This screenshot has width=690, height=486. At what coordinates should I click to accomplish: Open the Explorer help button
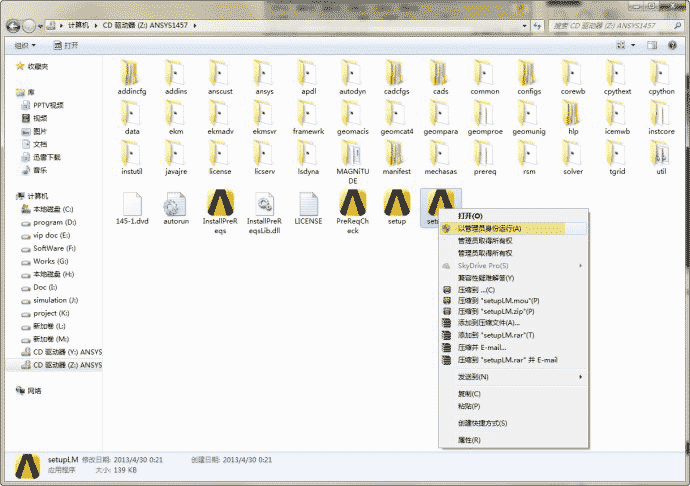[x=672, y=45]
